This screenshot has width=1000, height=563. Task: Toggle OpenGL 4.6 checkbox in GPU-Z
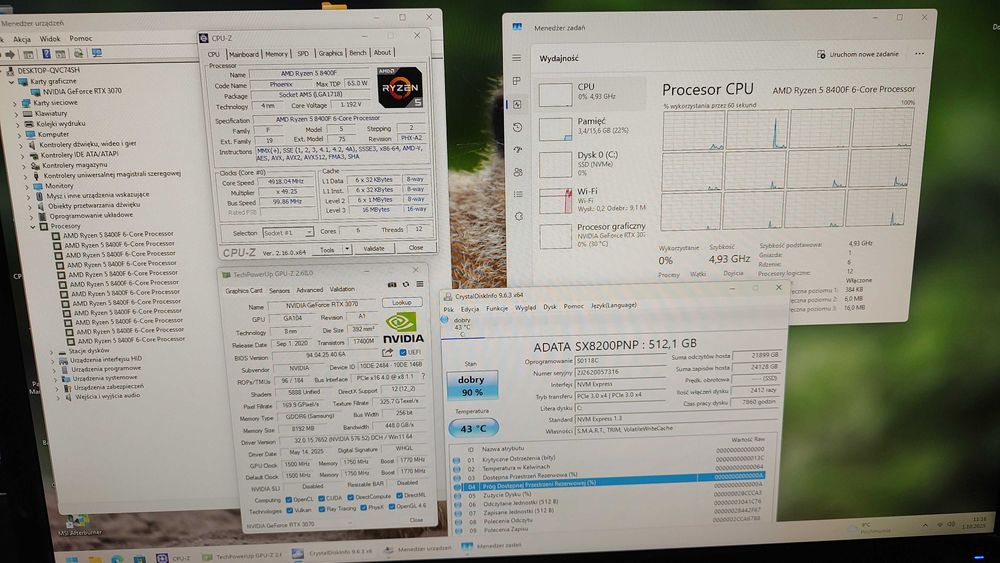tap(392, 506)
